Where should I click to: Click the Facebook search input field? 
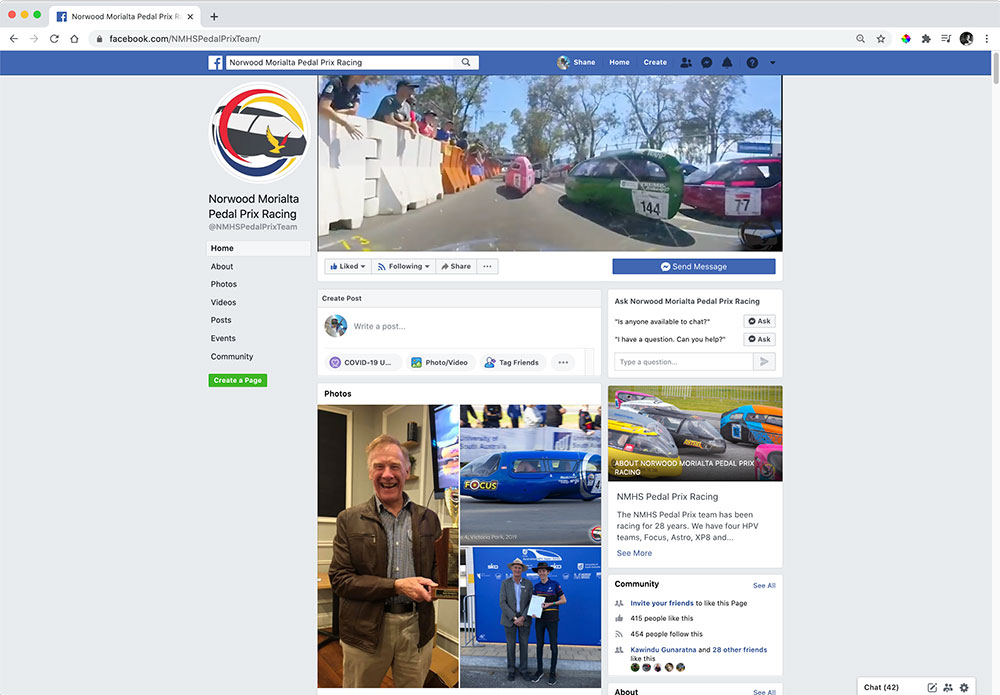(x=343, y=62)
